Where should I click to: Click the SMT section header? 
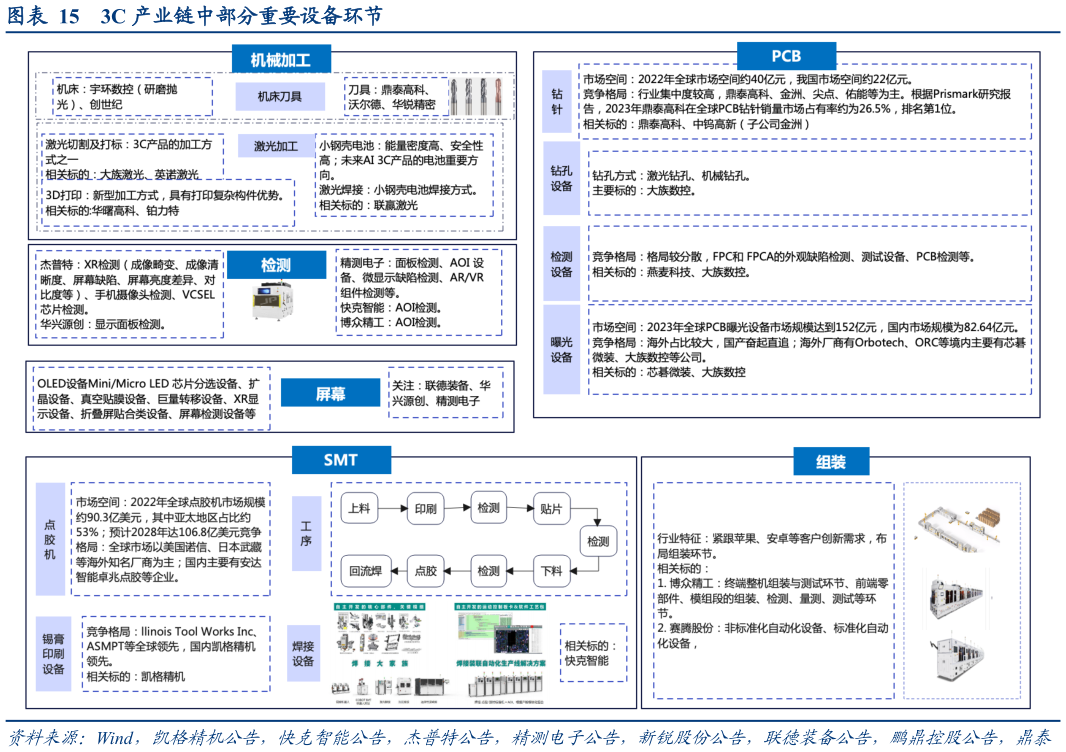pyautogui.click(x=340, y=460)
